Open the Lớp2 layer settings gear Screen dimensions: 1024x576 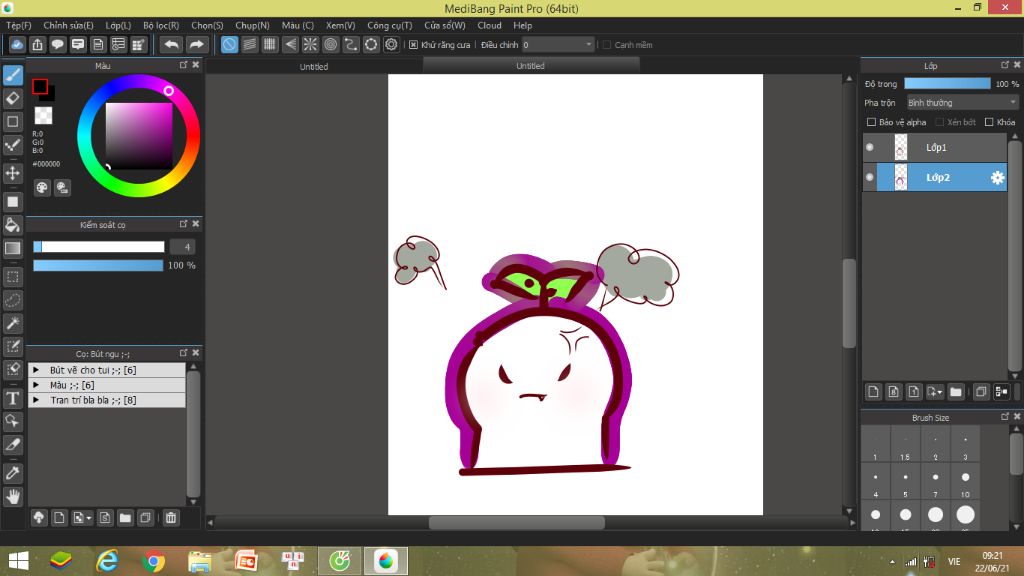(997, 178)
